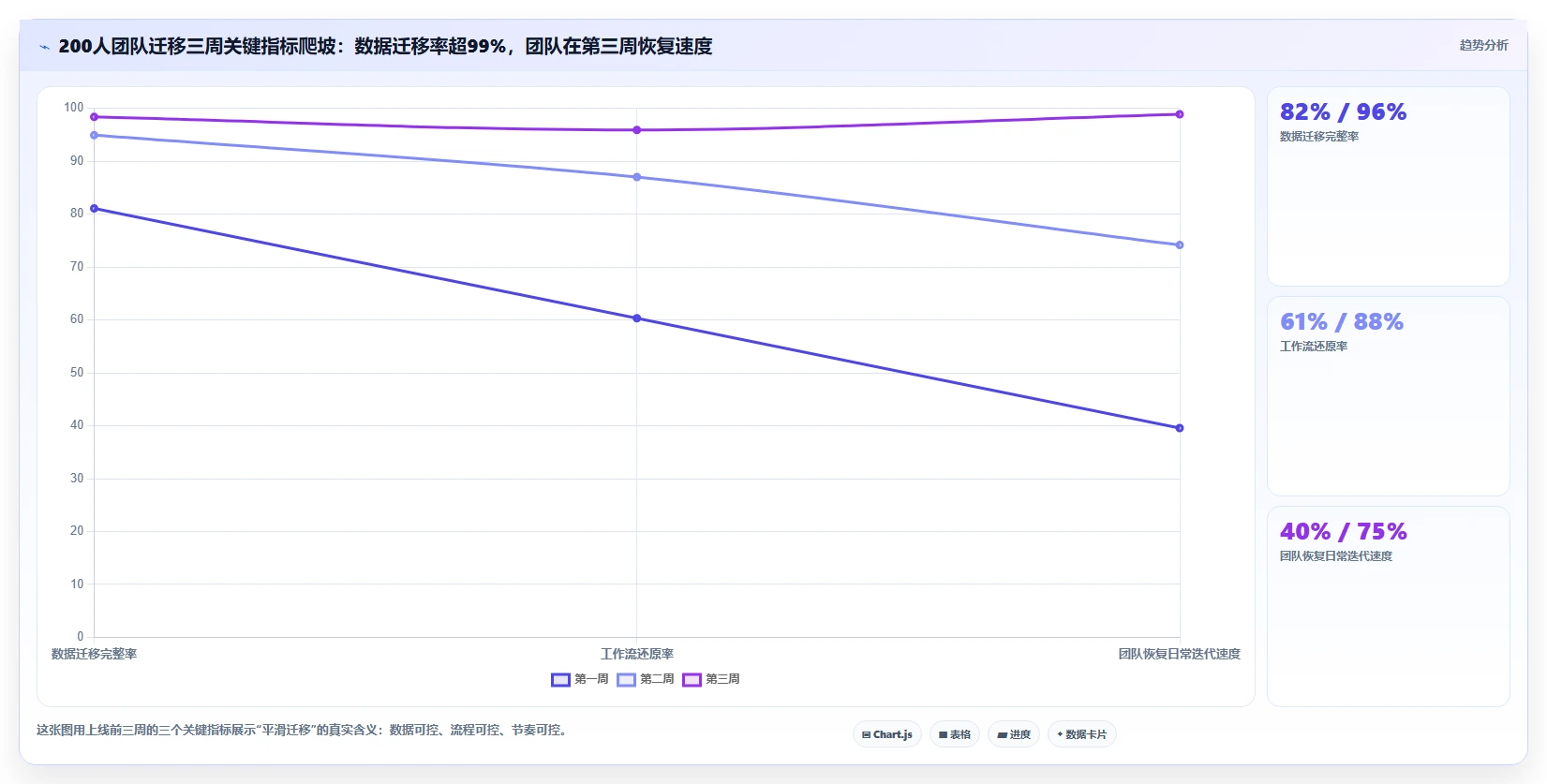The width and height of the screenshot is (1547, 784).
Task: Click the 第二周 point at 团队恢复日常迭代速度
Action: 1180,245
